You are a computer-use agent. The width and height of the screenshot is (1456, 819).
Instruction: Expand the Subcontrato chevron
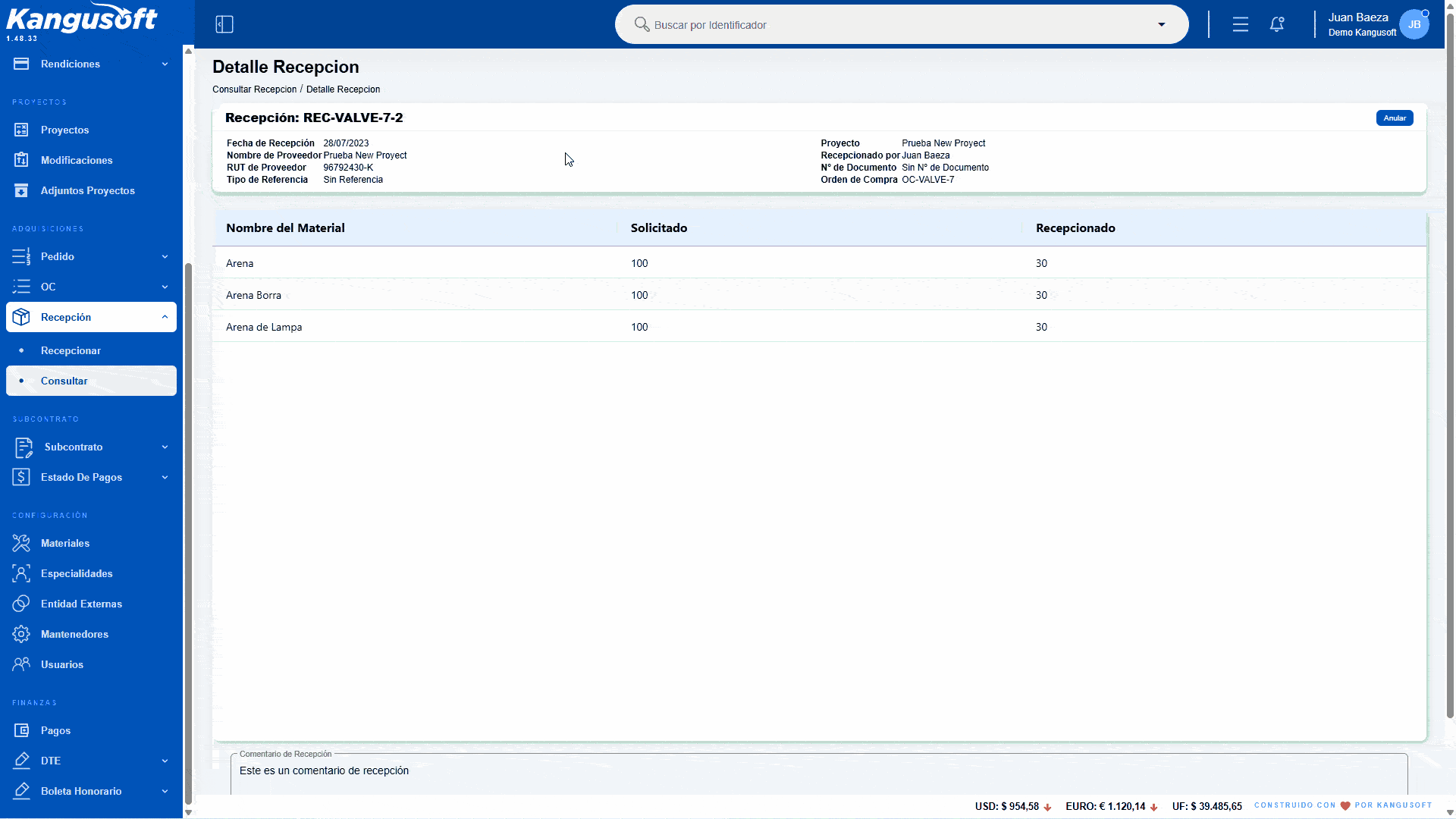(165, 447)
